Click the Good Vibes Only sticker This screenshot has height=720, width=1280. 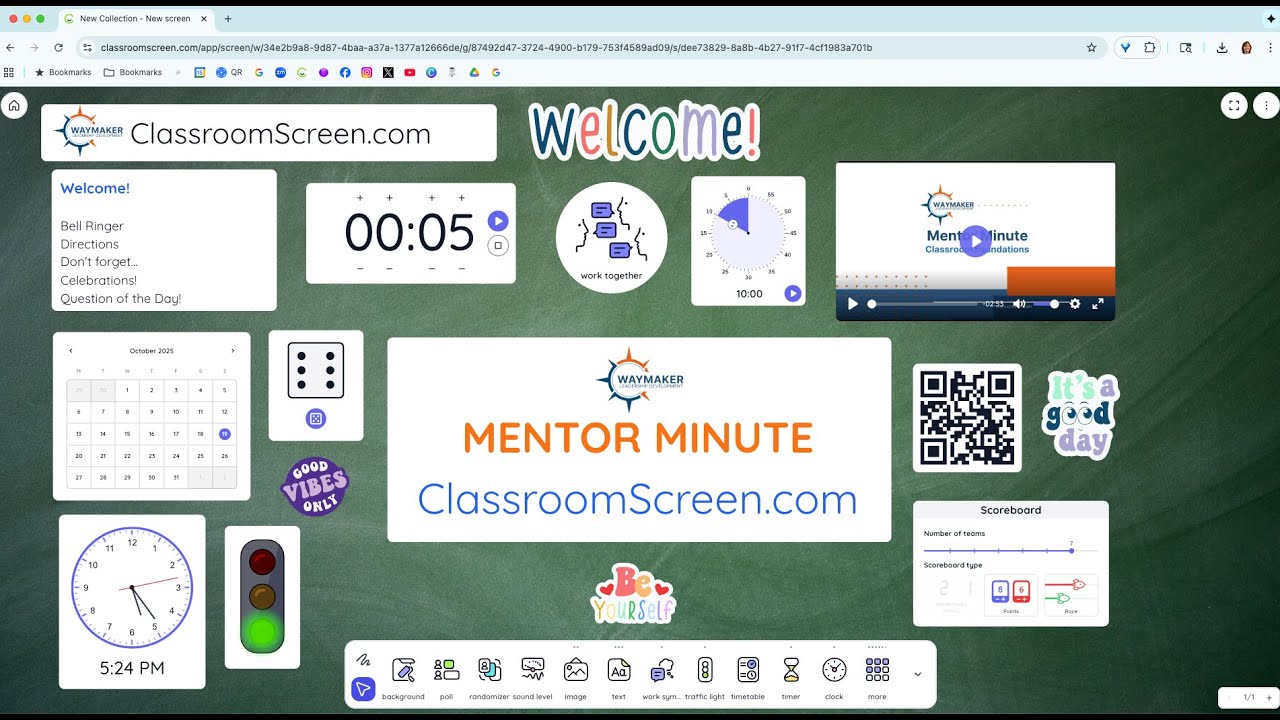point(314,487)
